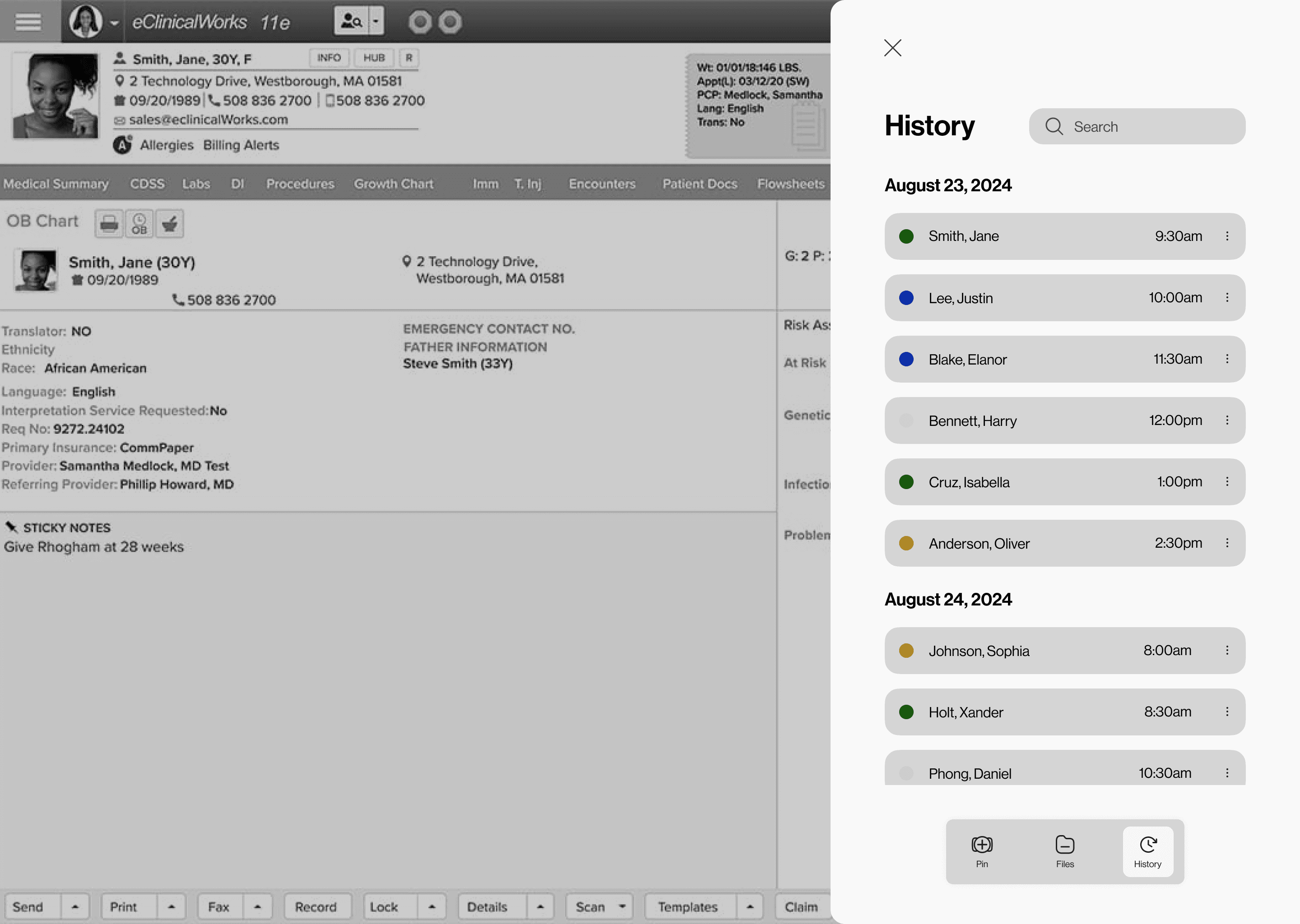Open the hamburger main menu

[x=28, y=22]
